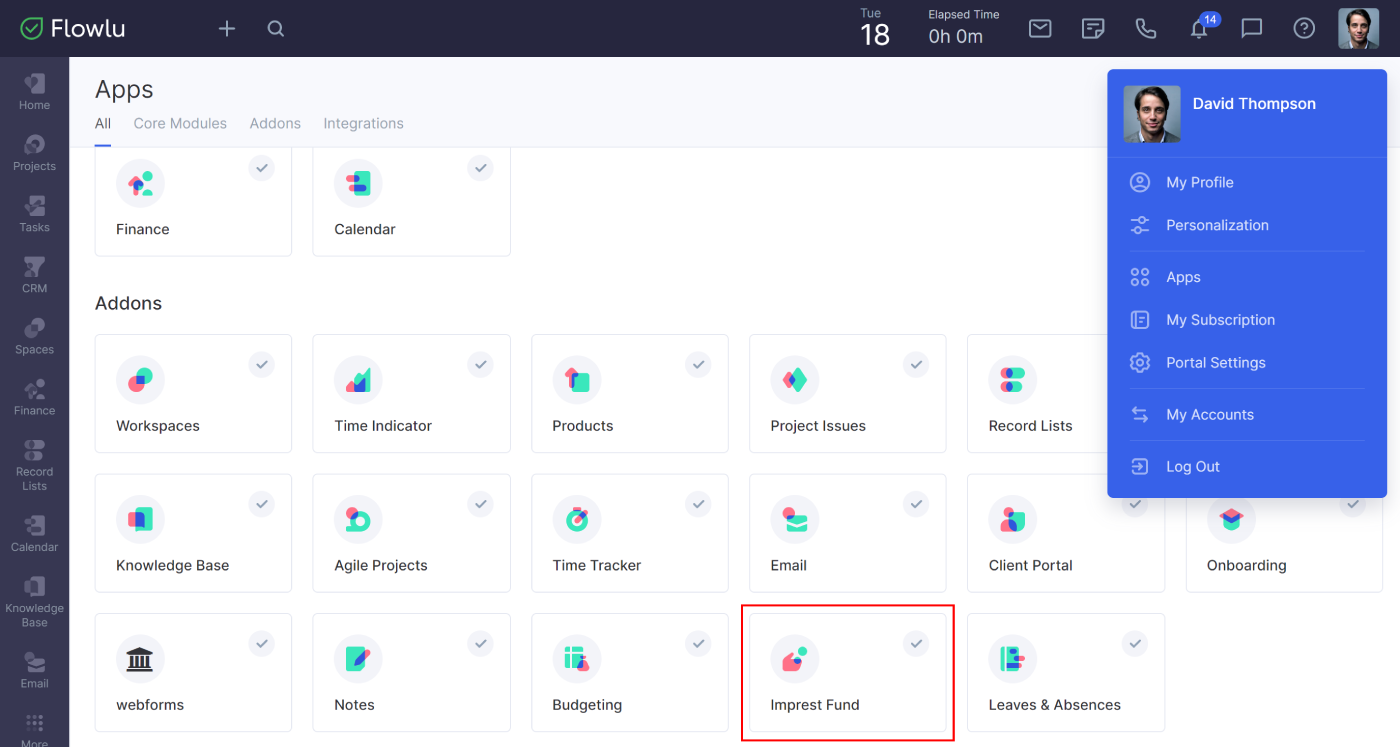The width and height of the screenshot is (1400, 747).
Task: Select Log Out in the user menu
Action: point(1192,467)
